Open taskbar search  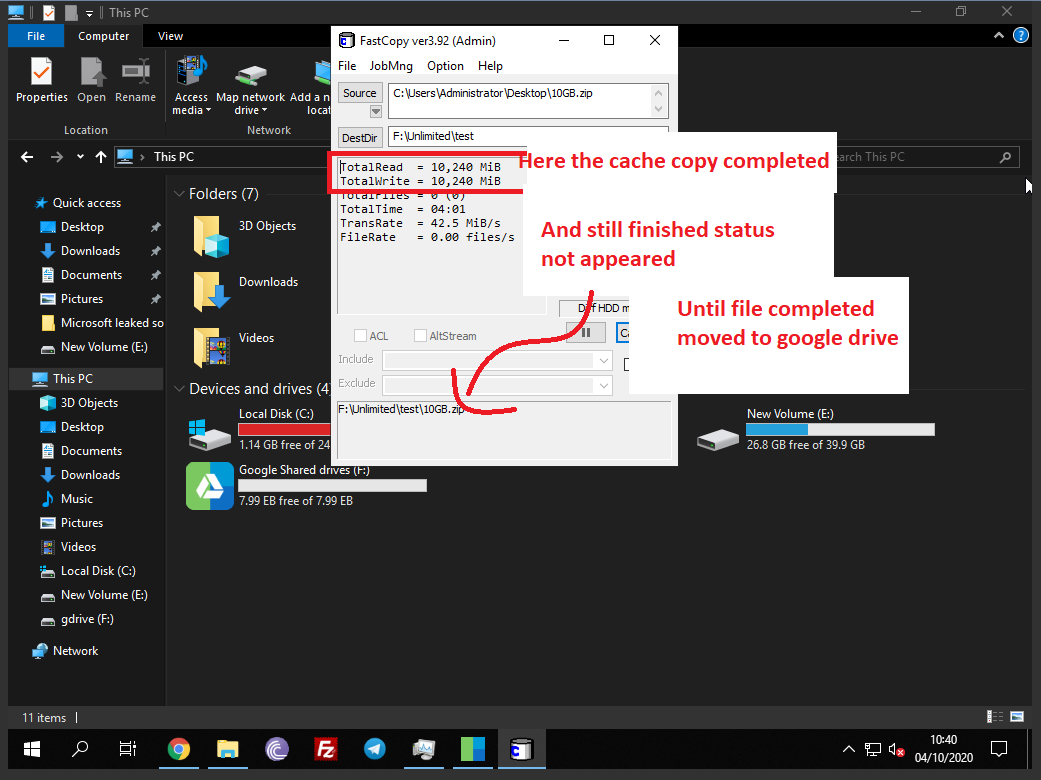coord(80,749)
